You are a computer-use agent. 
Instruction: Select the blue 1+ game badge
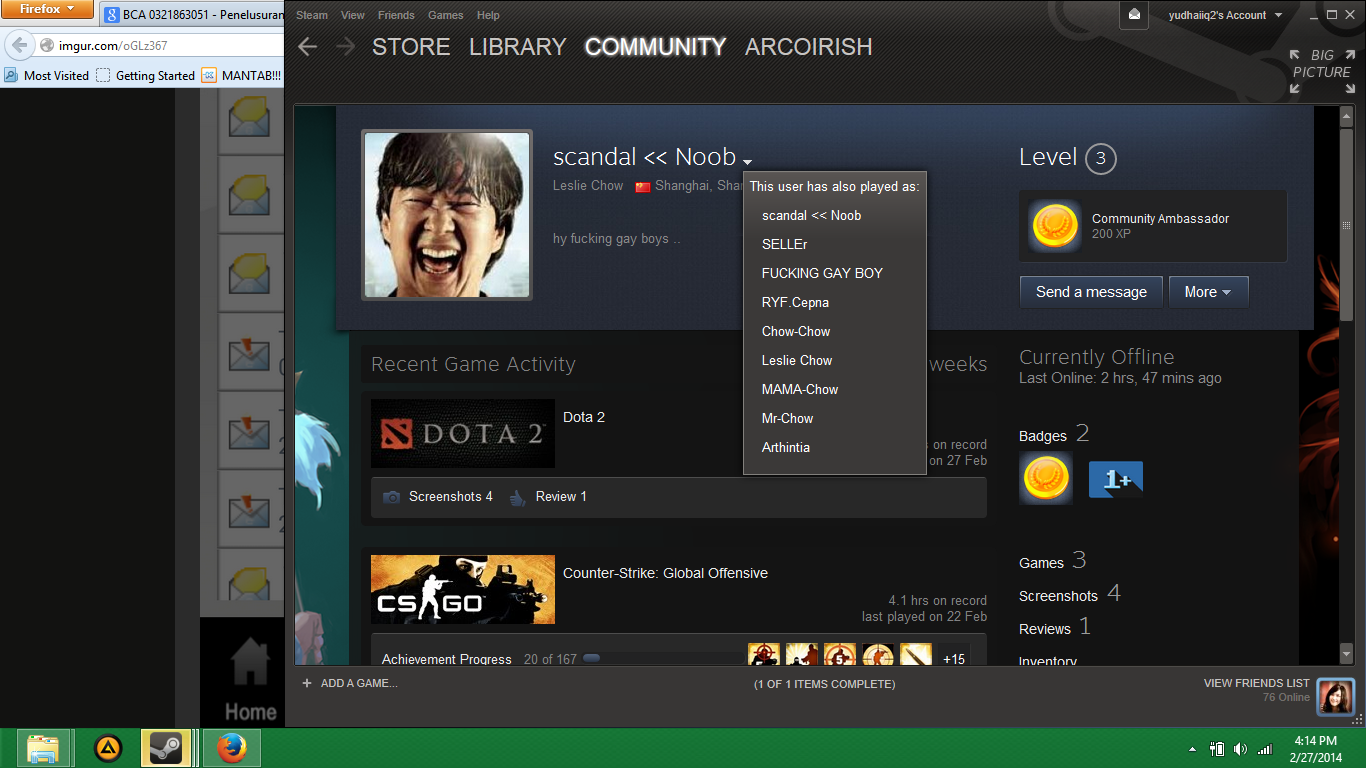click(1116, 478)
